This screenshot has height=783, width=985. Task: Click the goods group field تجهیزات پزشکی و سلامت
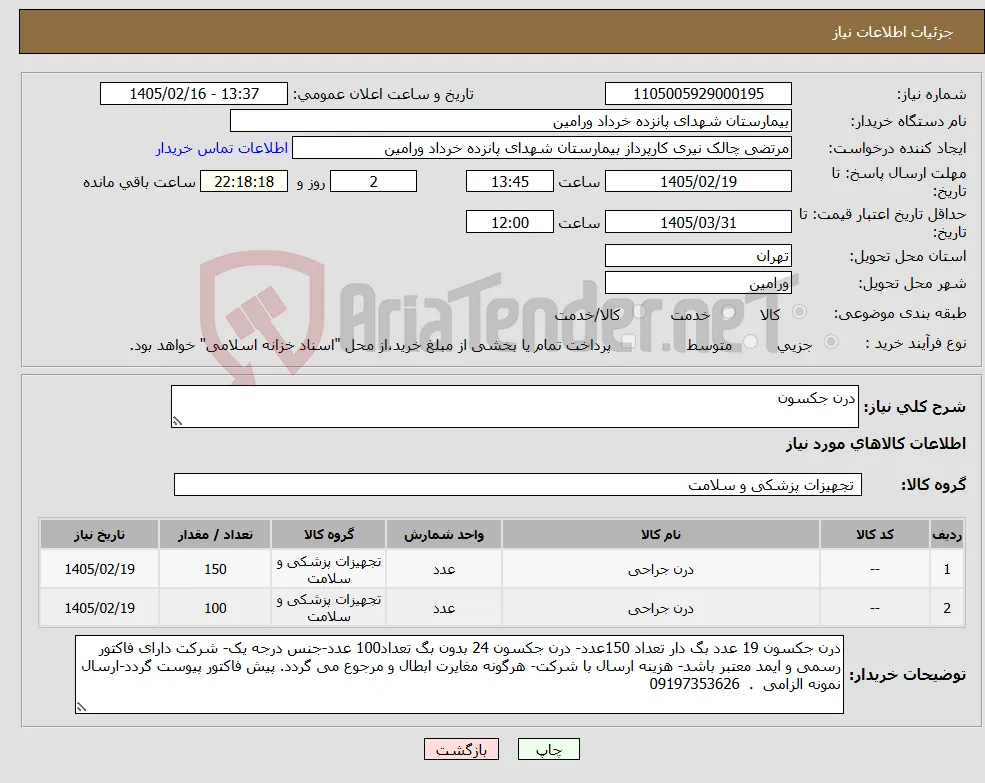coord(518,485)
